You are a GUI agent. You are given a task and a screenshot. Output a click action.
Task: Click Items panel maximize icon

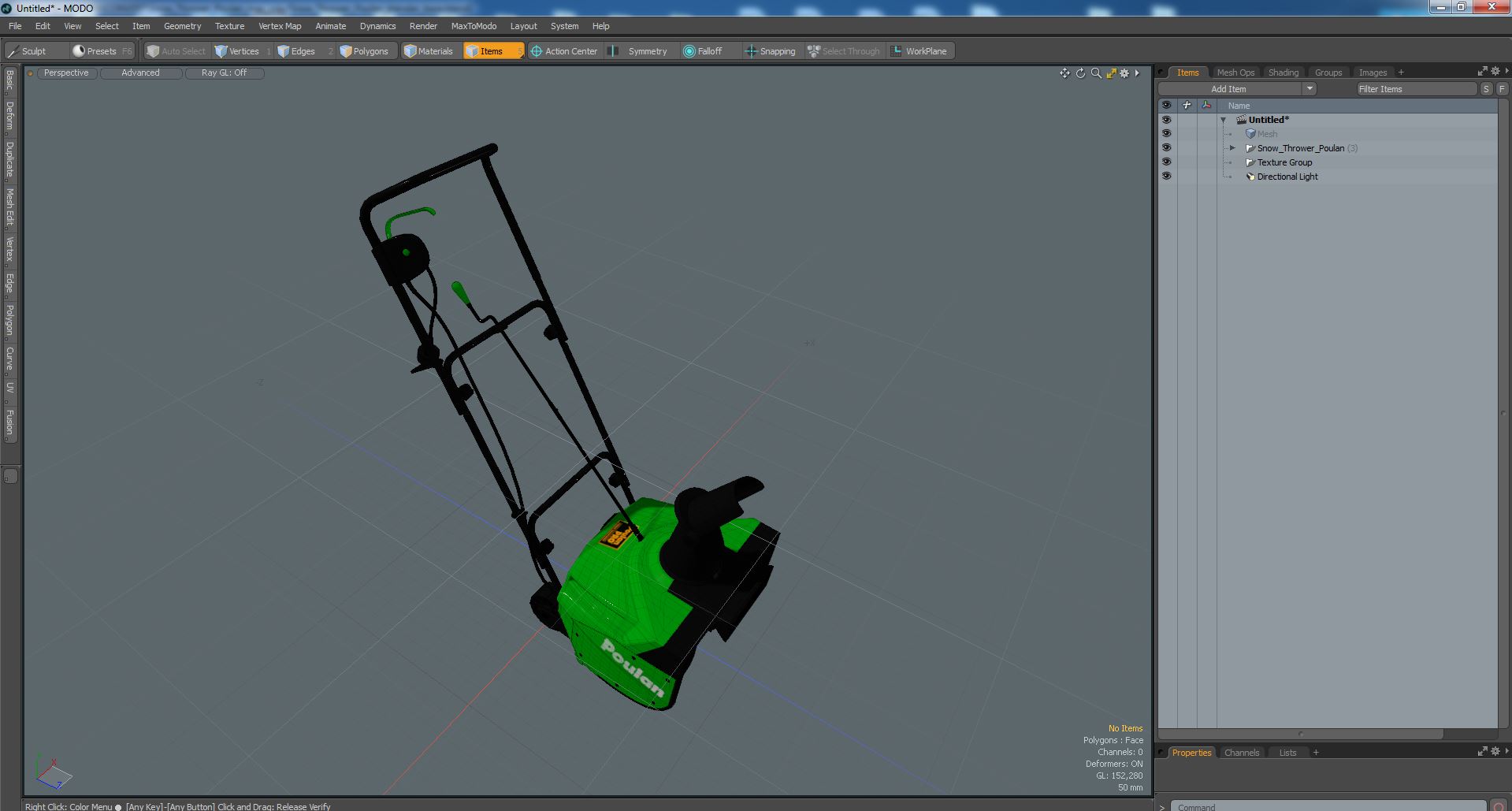pyautogui.click(x=1482, y=72)
